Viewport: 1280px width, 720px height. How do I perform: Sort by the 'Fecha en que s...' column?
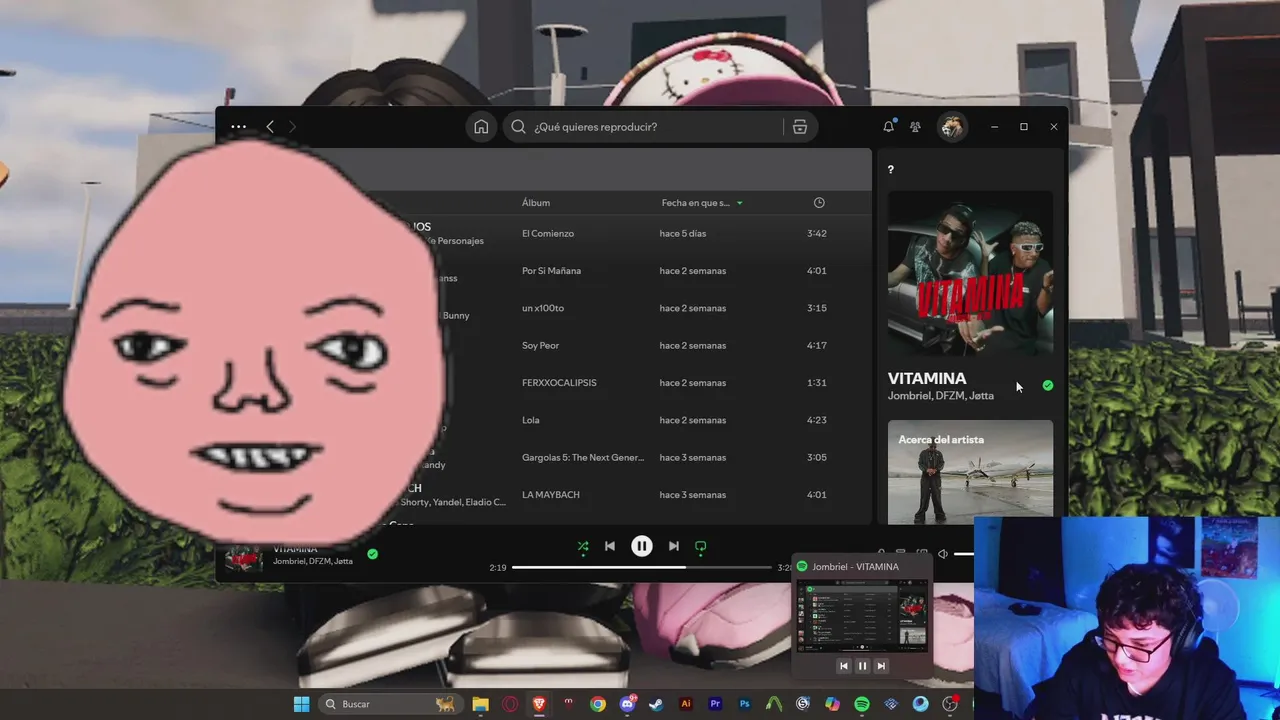point(702,203)
